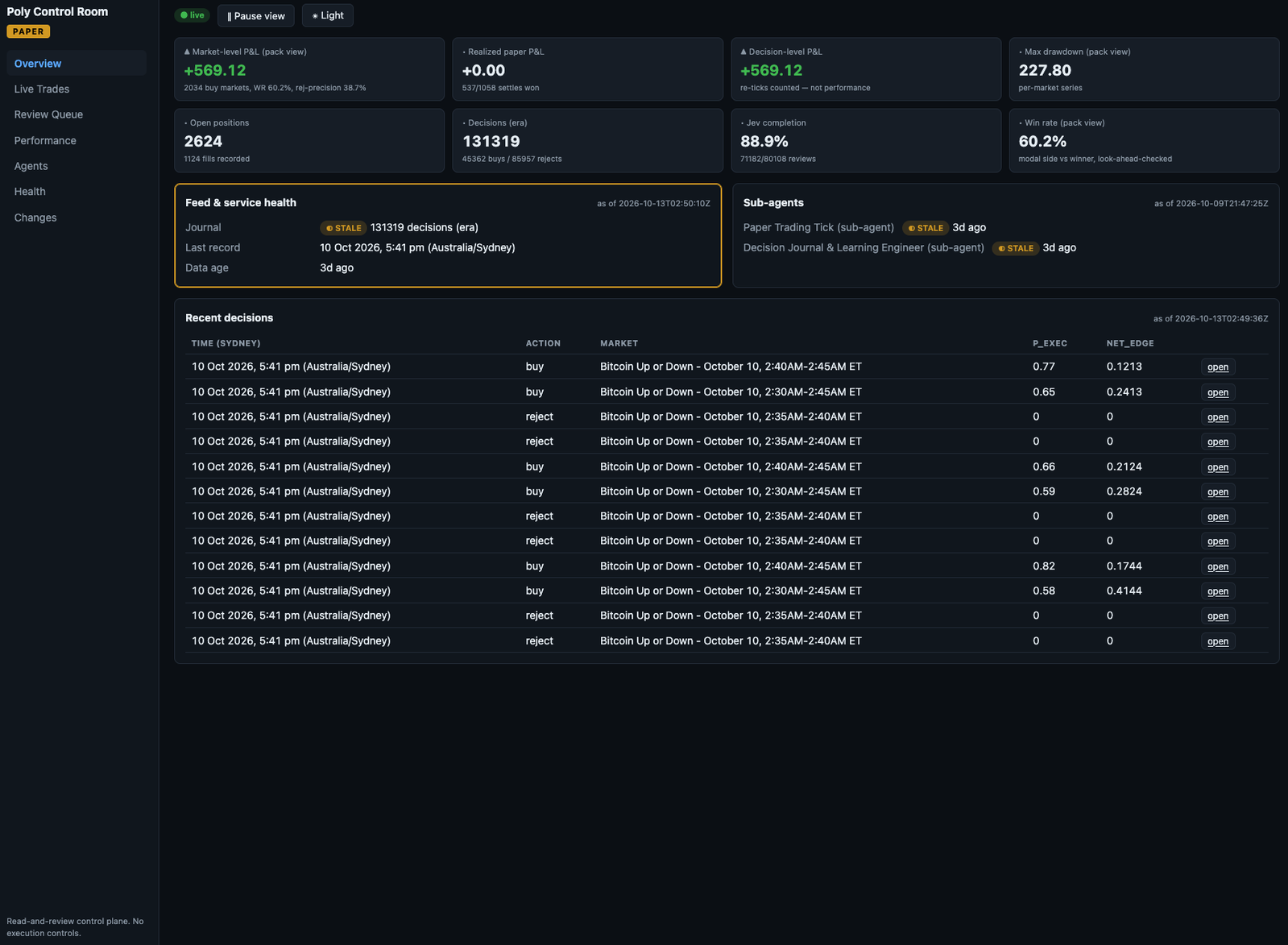Screen dimensions: 1288x945
Task: Click STALE badge next to Journal
Action: click(343, 228)
